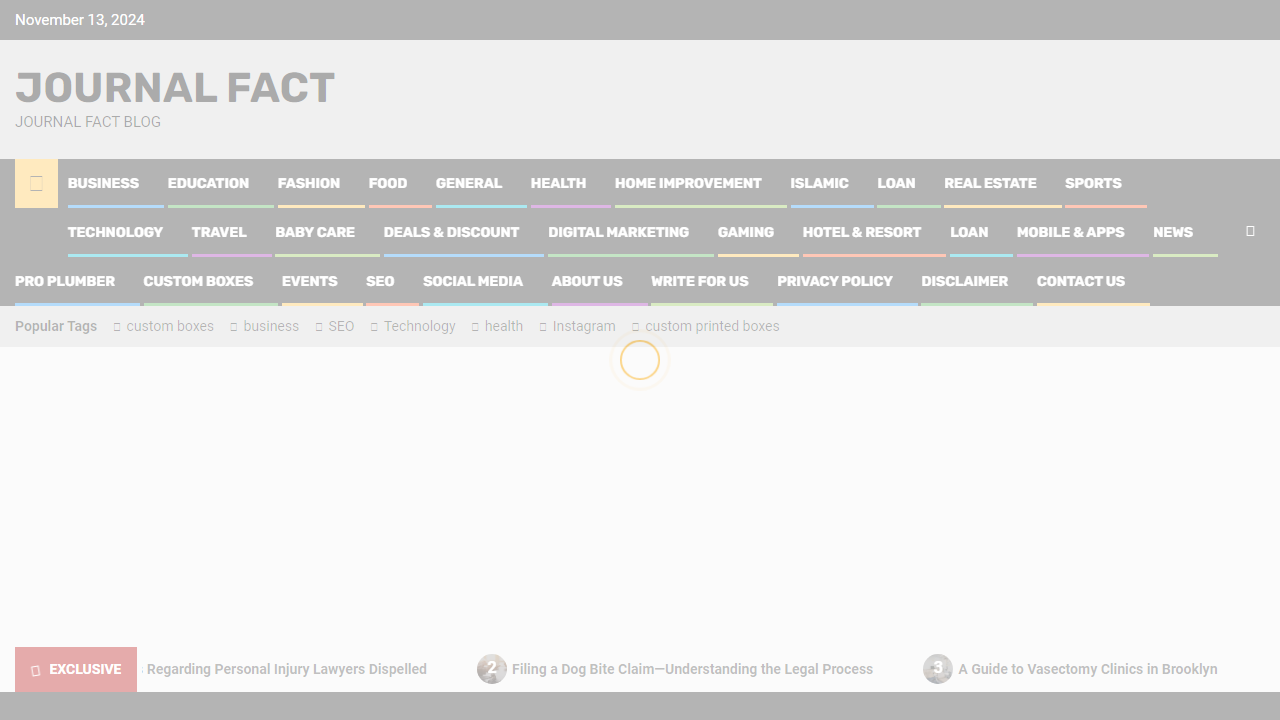The height and width of the screenshot is (720, 1280).
Task: Choose the 'Technology' popular tag
Action: [x=419, y=326]
